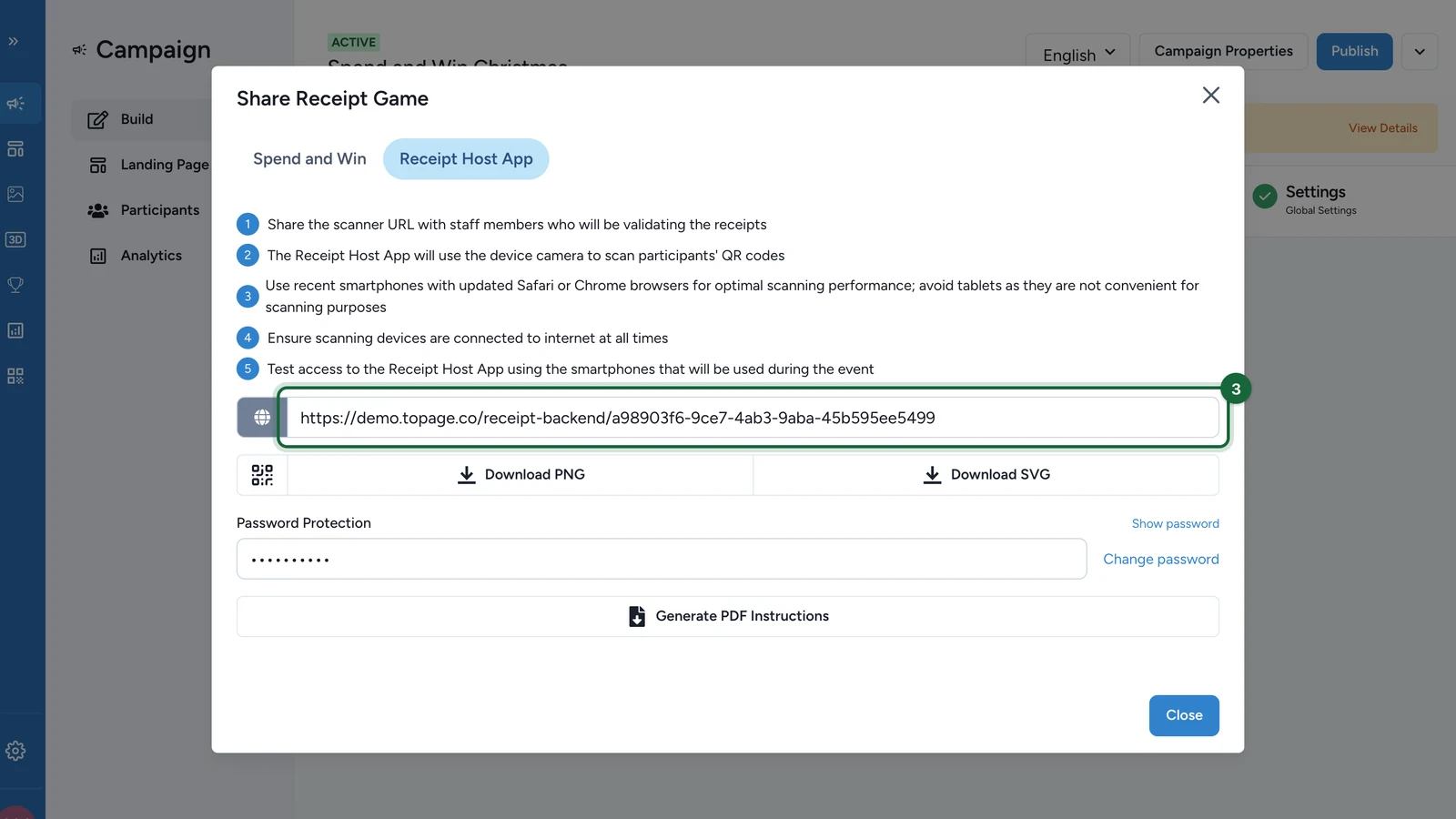Click the blue Close button
This screenshot has height=819, width=1456.
[1184, 715]
